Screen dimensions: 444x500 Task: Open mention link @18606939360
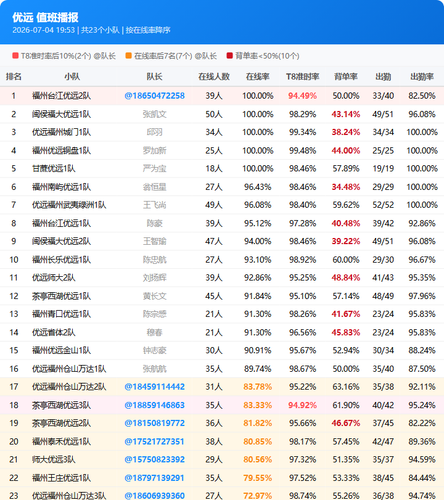pos(154,496)
